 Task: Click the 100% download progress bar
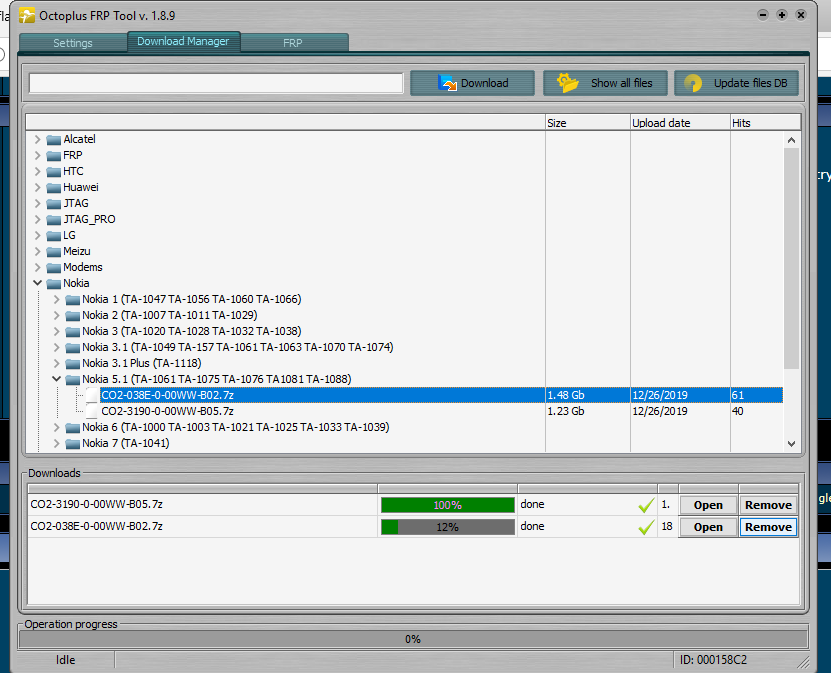click(x=448, y=505)
